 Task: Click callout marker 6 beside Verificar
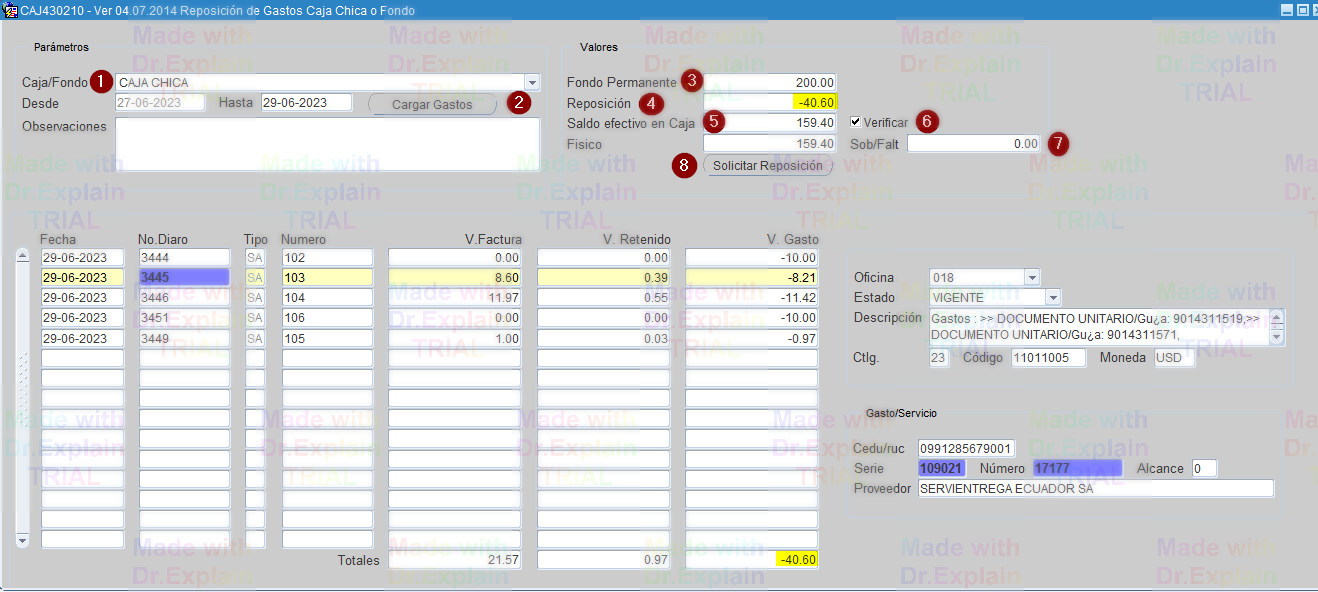coord(927,121)
